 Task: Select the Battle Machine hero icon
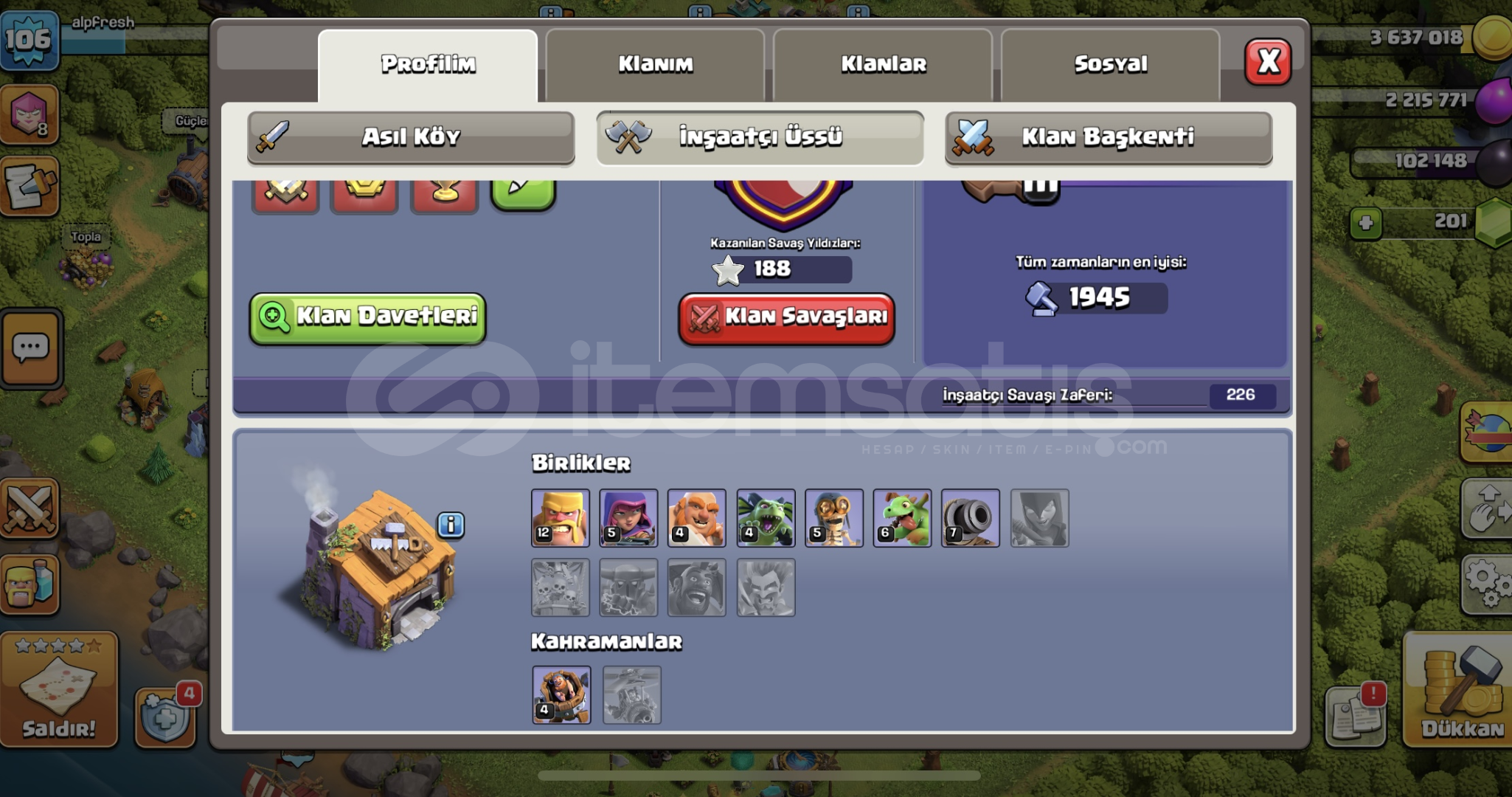tap(561, 695)
